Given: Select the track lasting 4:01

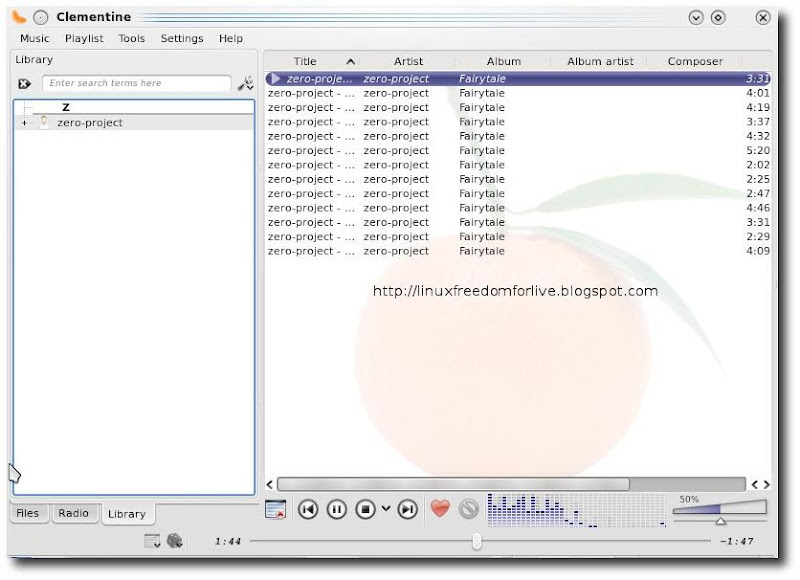Looking at the screenshot, I should pos(518,93).
